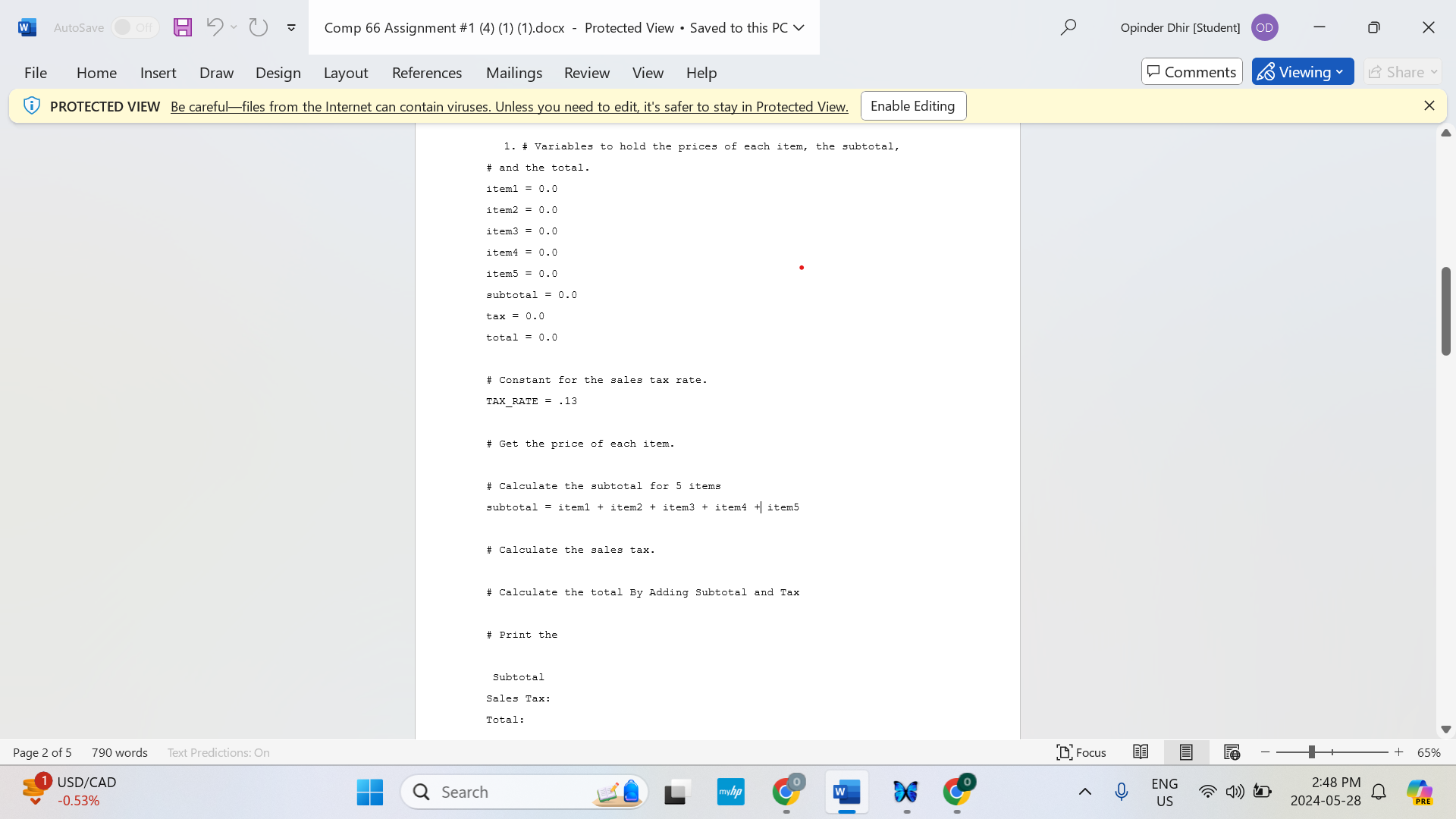This screenshot has width=1456, height=819.
Task: Toggle Text Predictions in the status bar
Action: coord(218,752)
